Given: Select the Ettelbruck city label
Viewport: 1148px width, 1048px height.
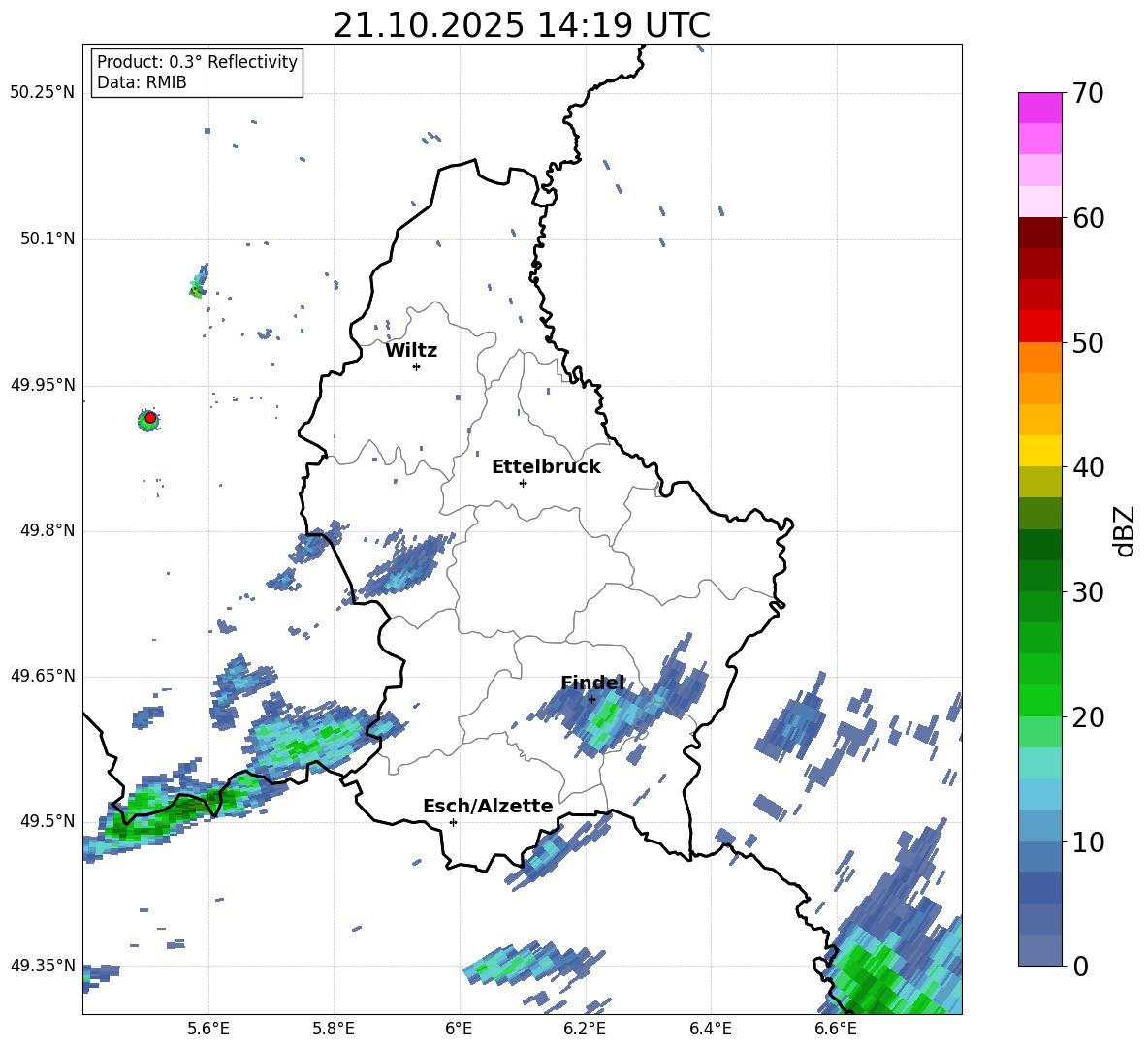Looking at the screenshot, I should click(x=546, y=466).
